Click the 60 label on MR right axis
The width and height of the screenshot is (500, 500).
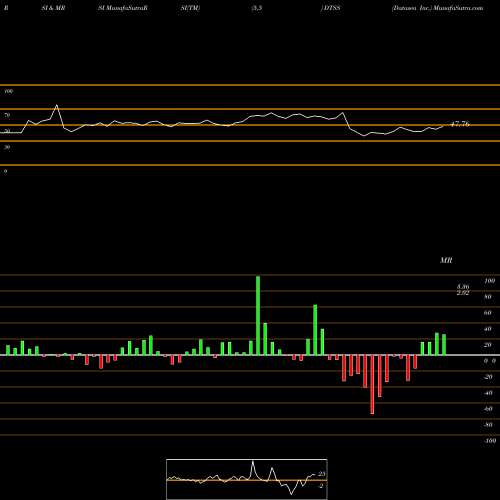click(x=488, y=313)
